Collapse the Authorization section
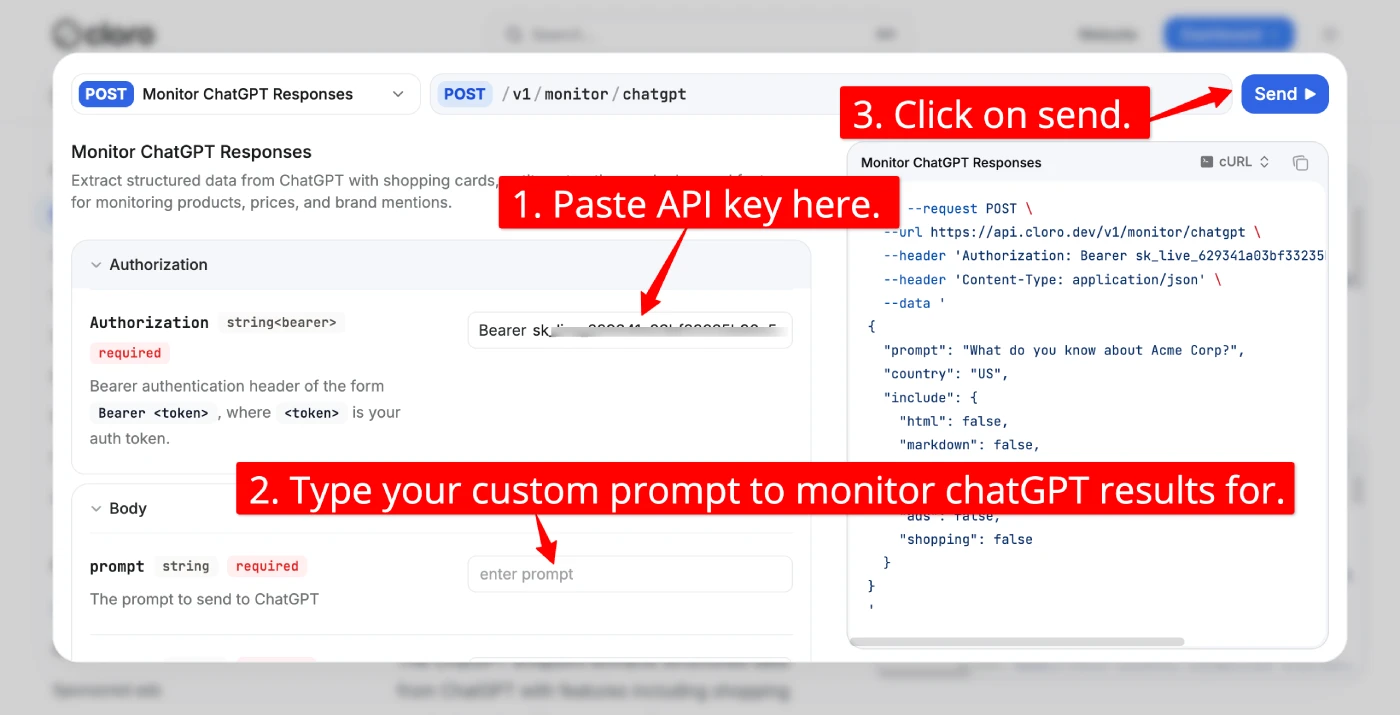This screenshot has height=715, width=1400. pyautogui.click(x=148, y=265)
